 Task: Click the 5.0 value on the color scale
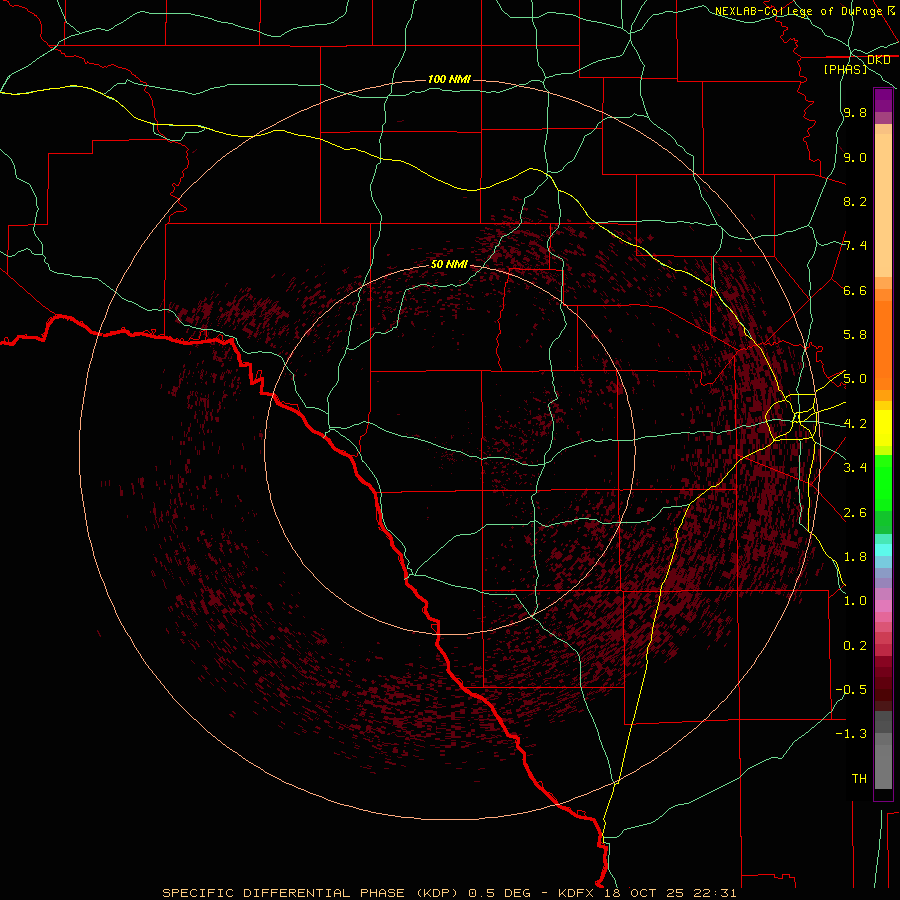click(855, 379)
